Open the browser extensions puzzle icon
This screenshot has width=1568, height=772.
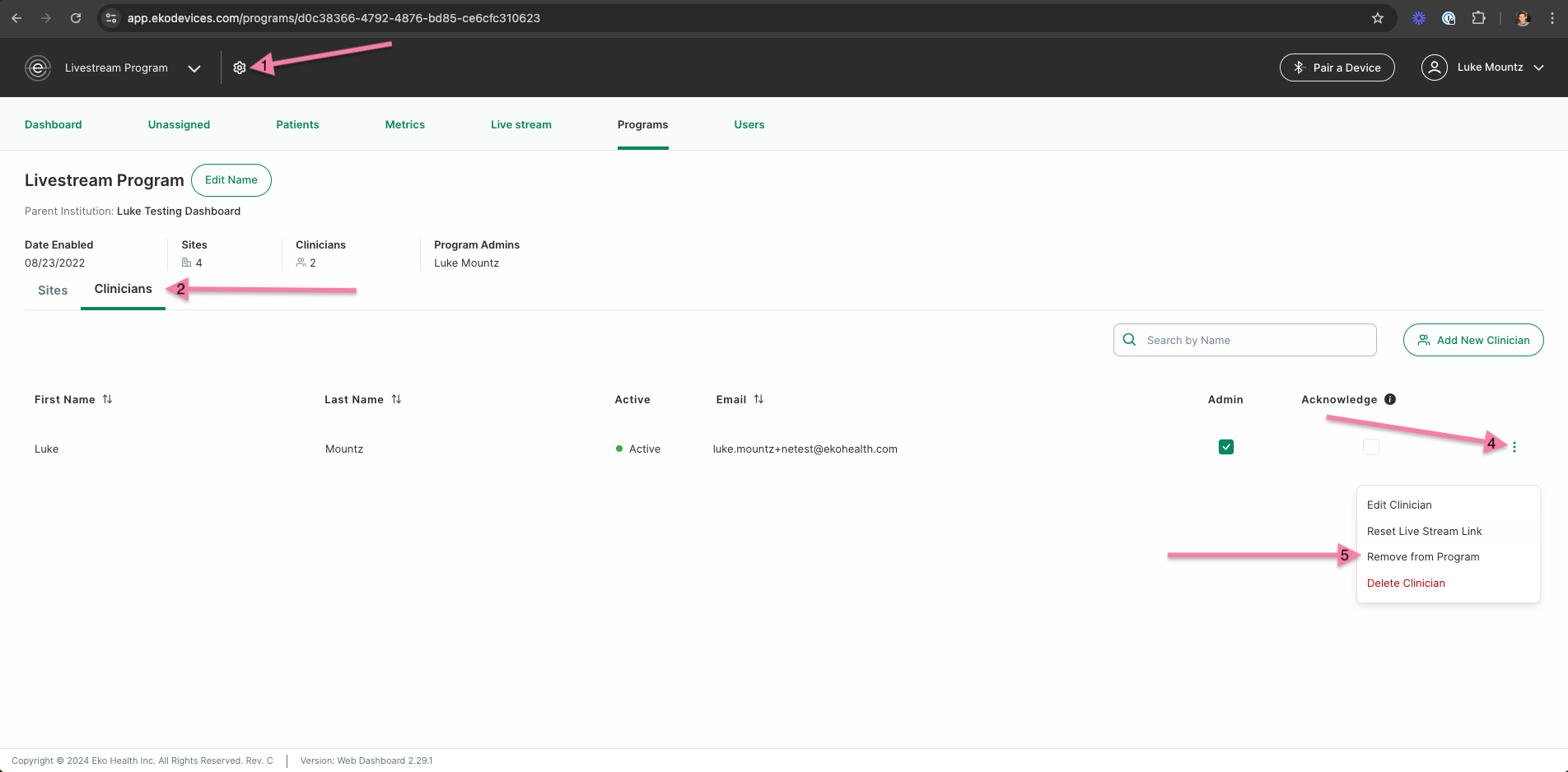(x=1478, y=18)
